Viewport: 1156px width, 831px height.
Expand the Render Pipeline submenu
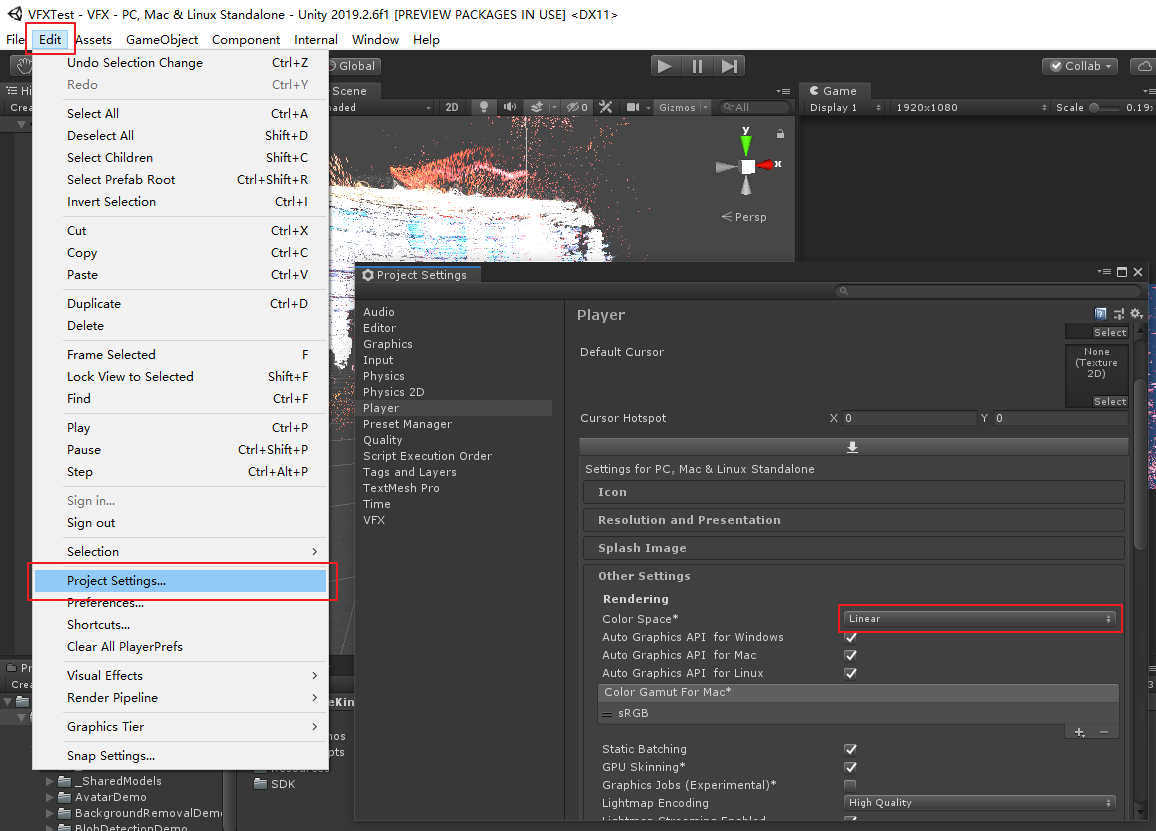[180, 698]
